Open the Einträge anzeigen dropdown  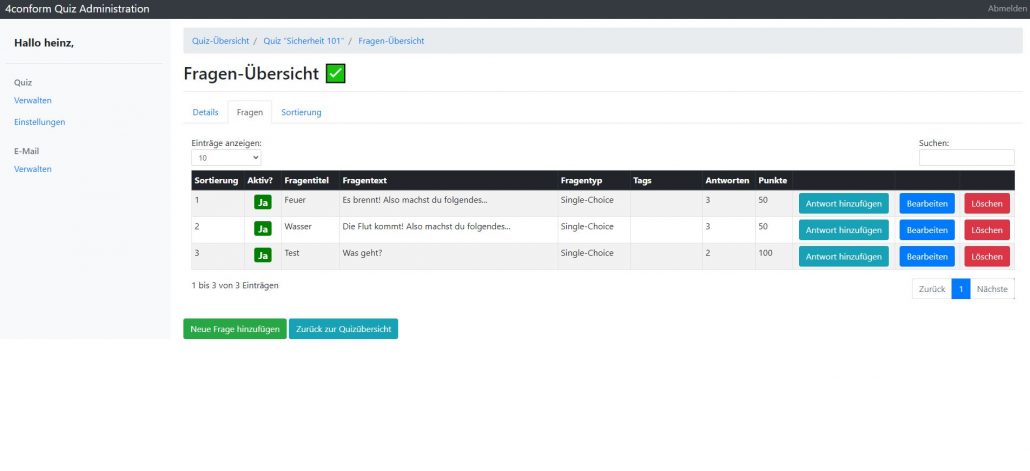(226, 157)
